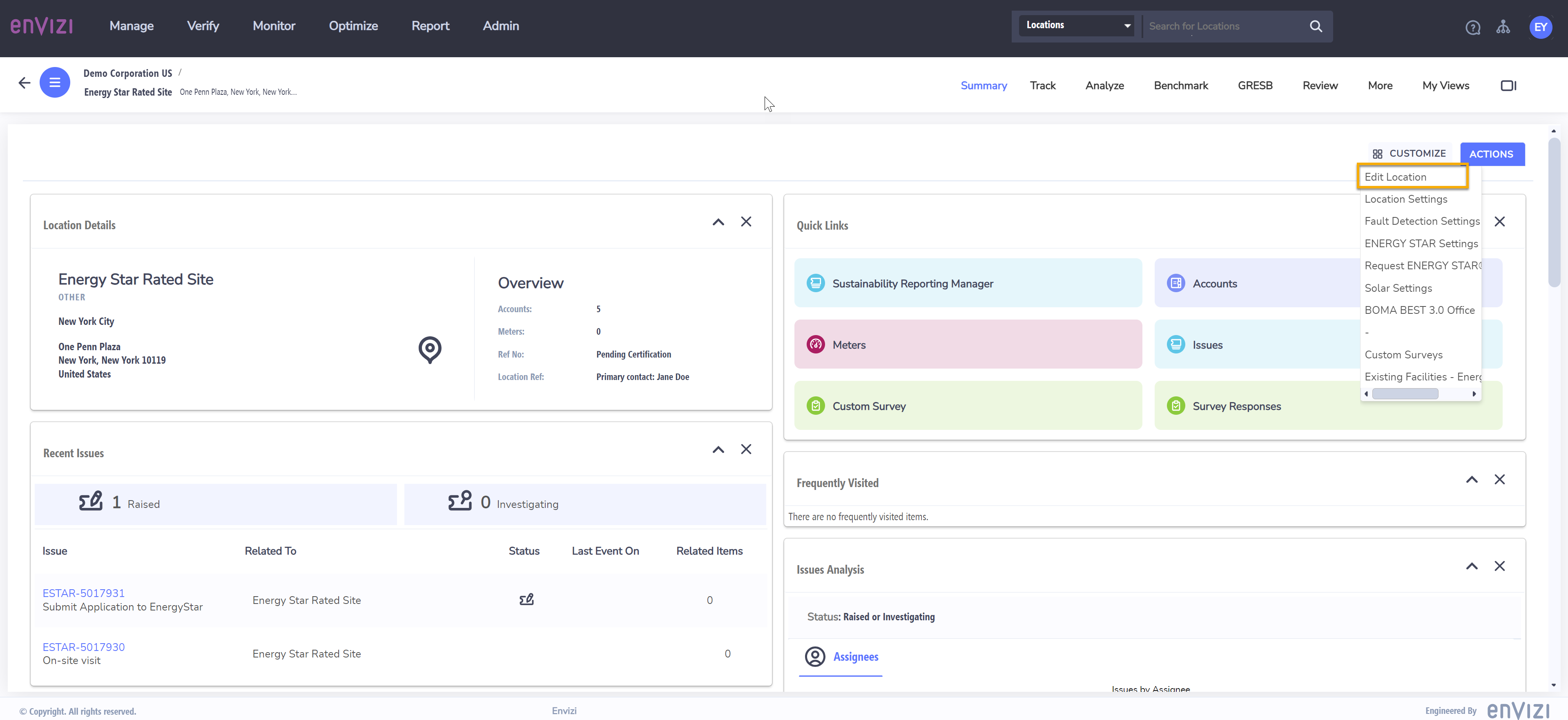Close the Issues Analysis panel
Image resolution: width=1568 pixels, height=720 pixels.
click(1499, 566)
